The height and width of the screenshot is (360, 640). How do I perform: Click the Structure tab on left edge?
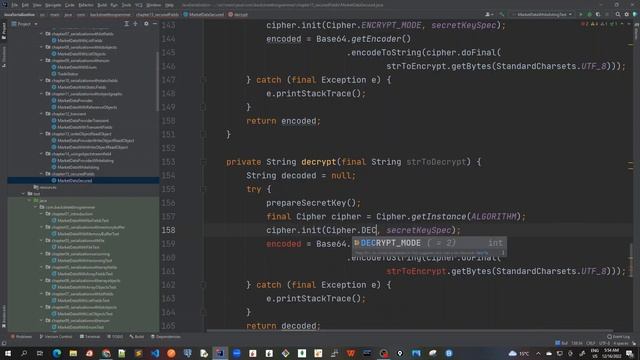click(x=4, y=57)
